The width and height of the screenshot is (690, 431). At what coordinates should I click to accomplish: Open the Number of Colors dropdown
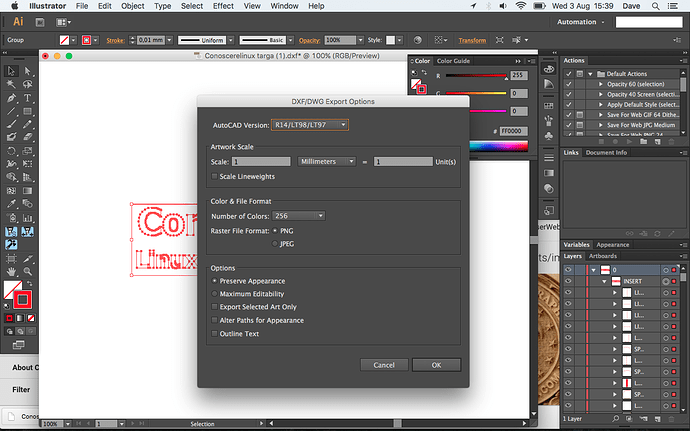pyautogui.click(x=298, y=216)
